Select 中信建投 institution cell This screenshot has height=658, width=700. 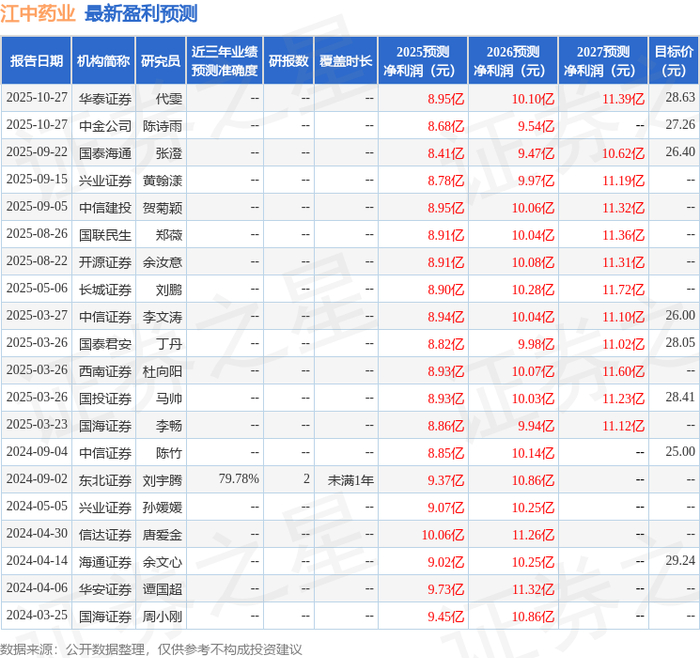tap(105, 208)
